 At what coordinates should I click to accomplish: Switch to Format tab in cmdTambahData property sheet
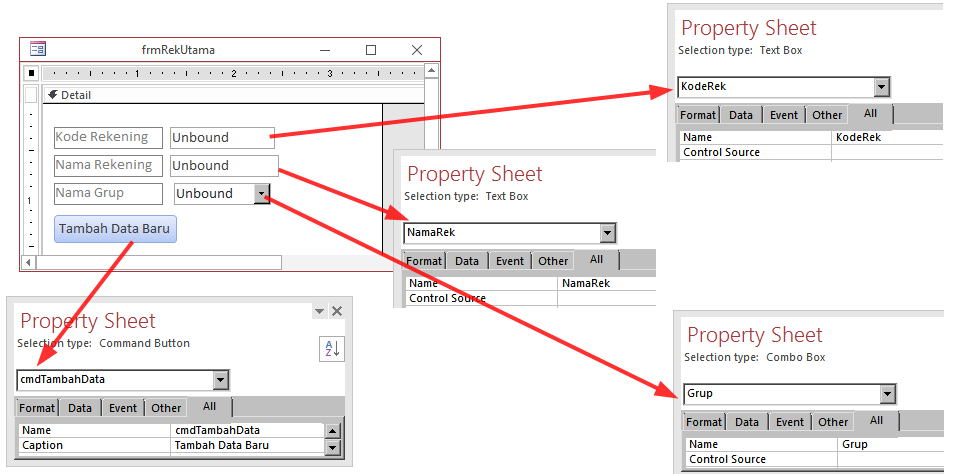[37, 408]
